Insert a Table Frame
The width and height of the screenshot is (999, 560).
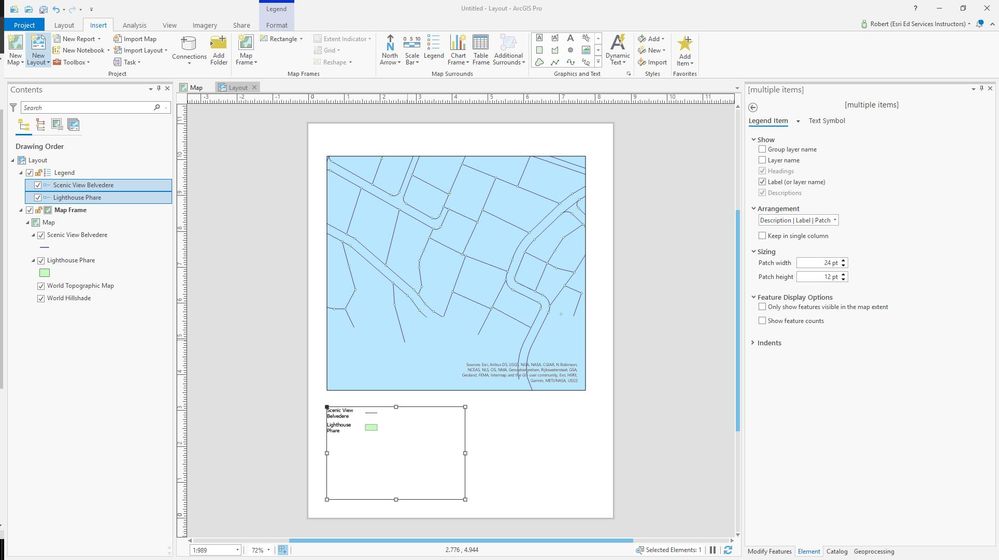pos(481,50)
